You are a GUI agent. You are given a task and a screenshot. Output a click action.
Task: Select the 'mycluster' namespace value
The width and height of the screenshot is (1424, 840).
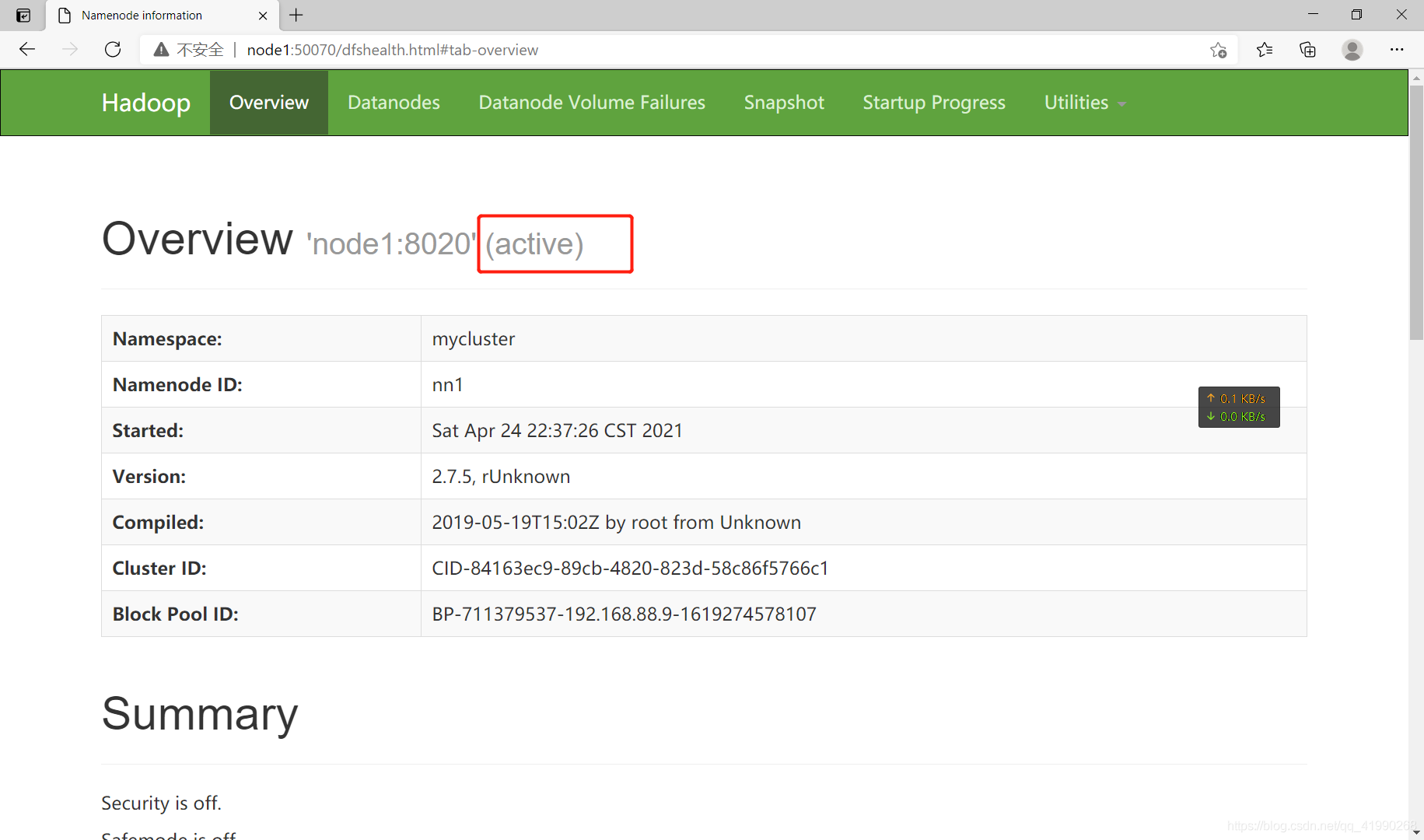click(x=473, y=339)
